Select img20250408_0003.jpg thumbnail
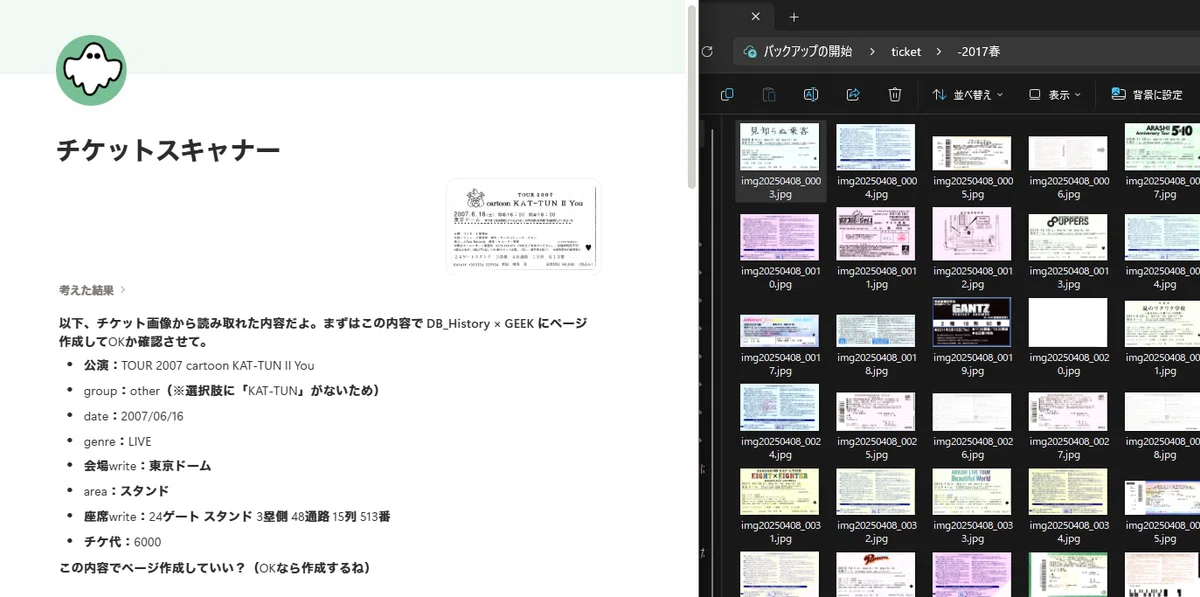 (x=780, y=147)
